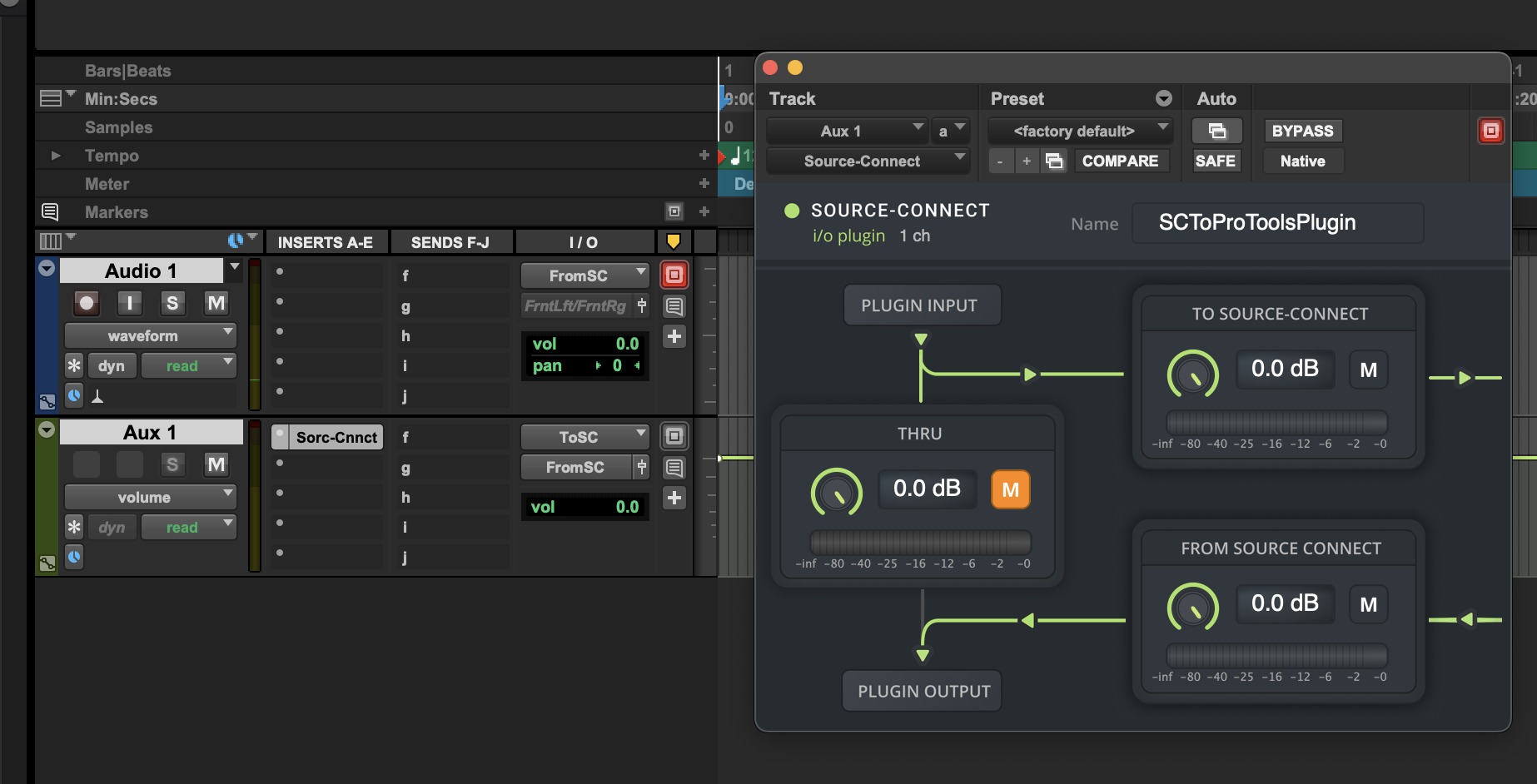Screen dimensions: 1537x784
Task: Open the Auto plugin automation enable icon
Action: pos(1216,131)
